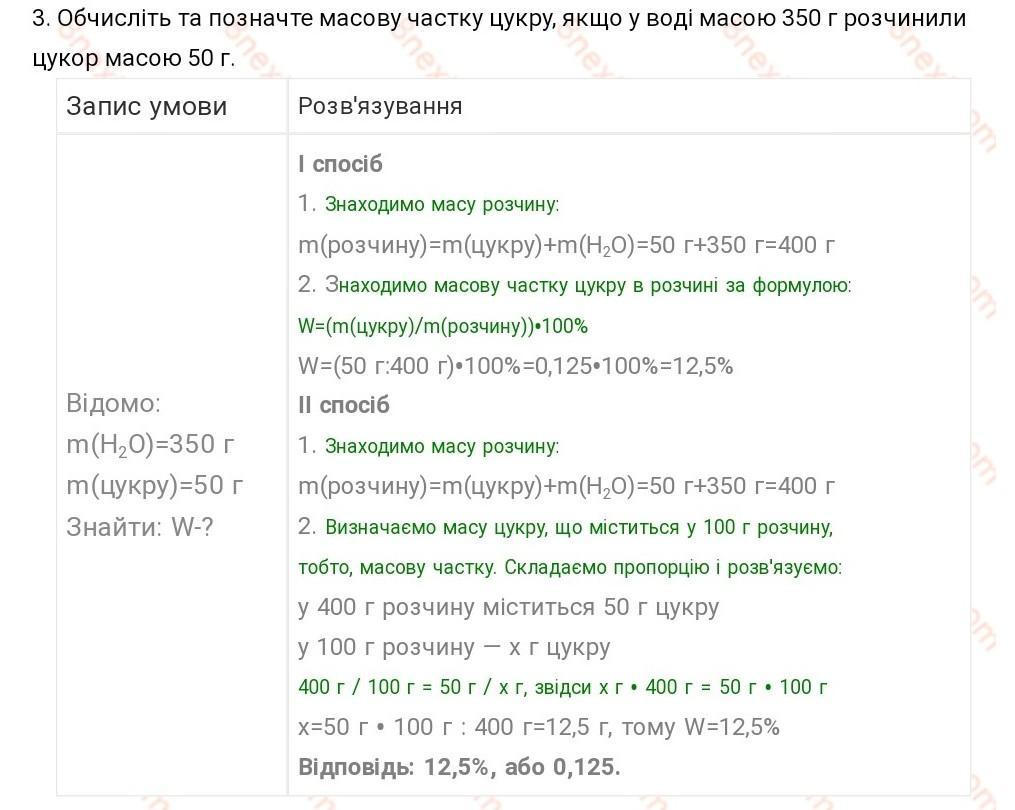The height and width of the screenshot is (810, 1015).
Task: Click the line 'у 100 г розчину — х г цукру'
Action: tap(454, 647)
